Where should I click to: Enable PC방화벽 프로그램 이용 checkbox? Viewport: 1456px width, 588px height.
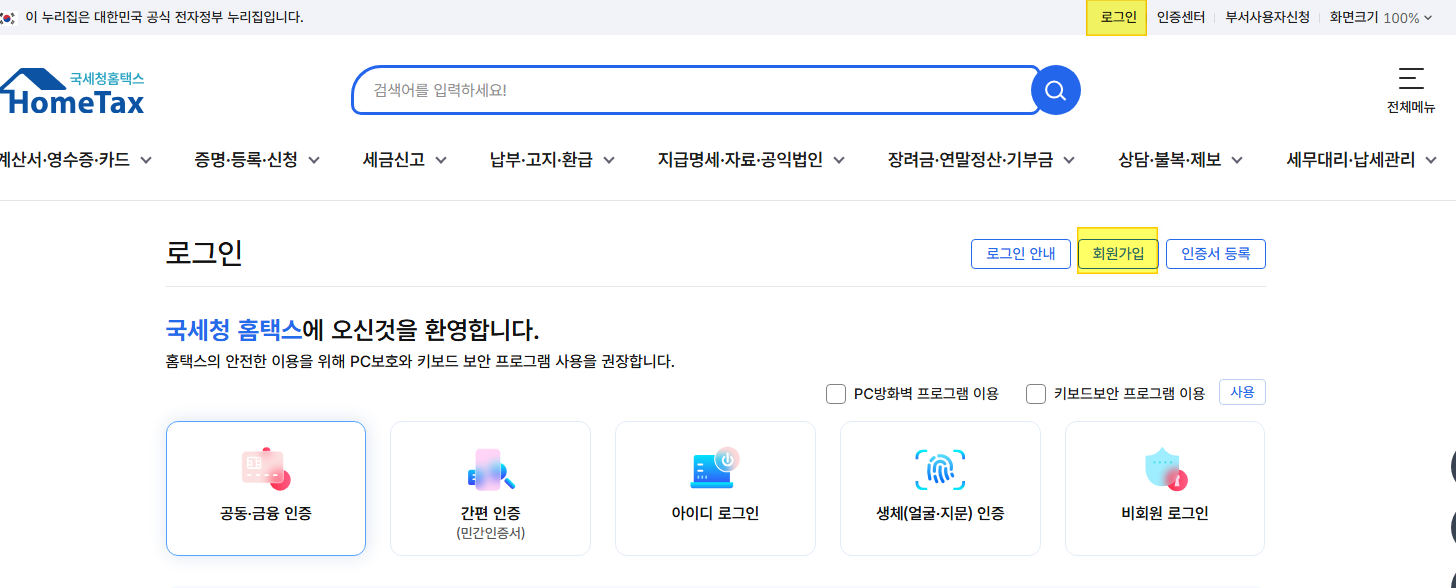click(x=836, y=394)
